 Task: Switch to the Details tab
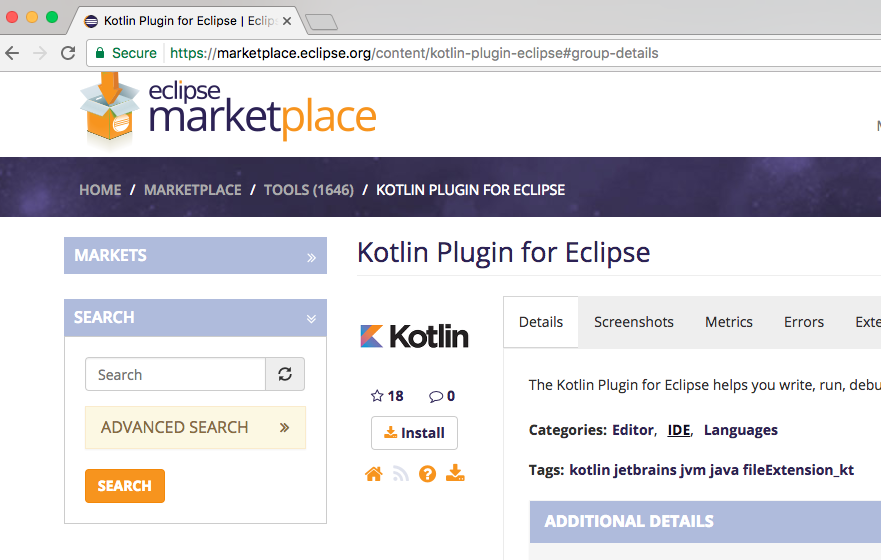point(541,322)
